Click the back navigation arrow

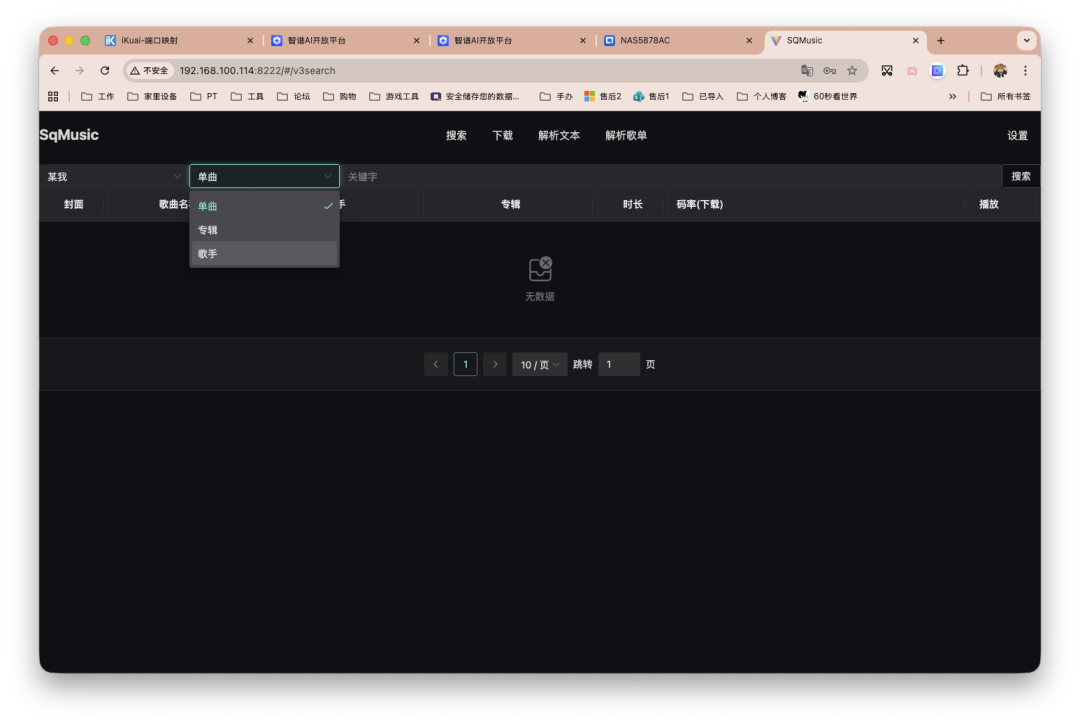point(54,70)
